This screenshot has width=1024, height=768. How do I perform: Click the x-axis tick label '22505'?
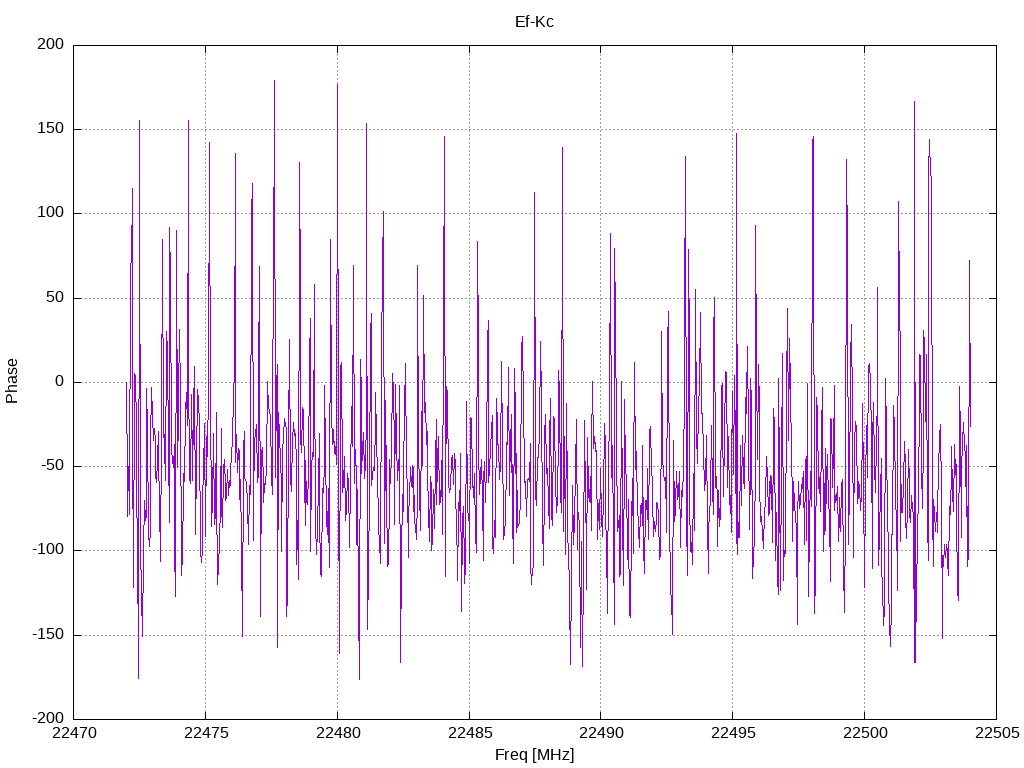click(x=997, y=733)
